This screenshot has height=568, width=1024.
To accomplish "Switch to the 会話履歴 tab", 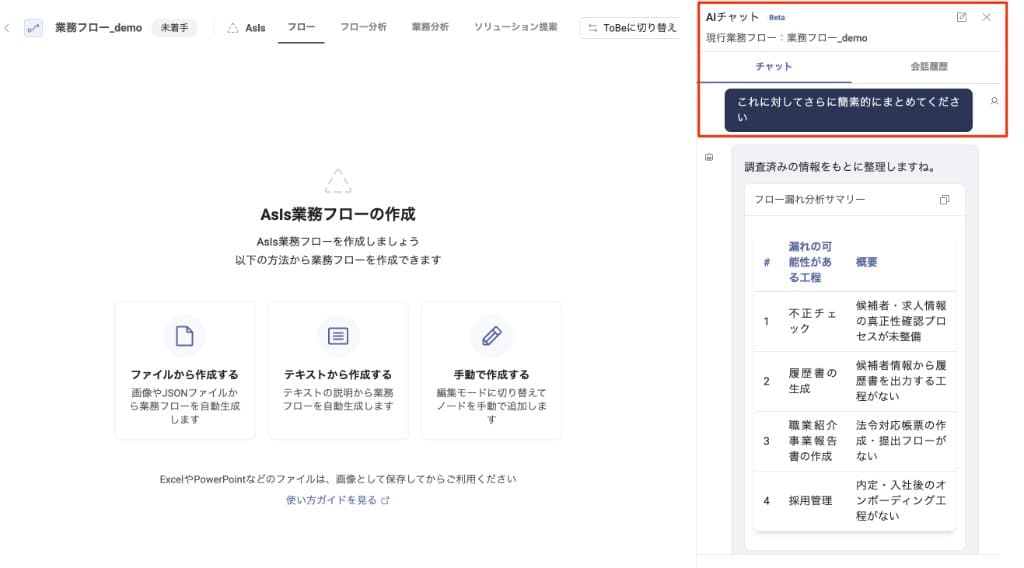I will click(x=929, y=67).
